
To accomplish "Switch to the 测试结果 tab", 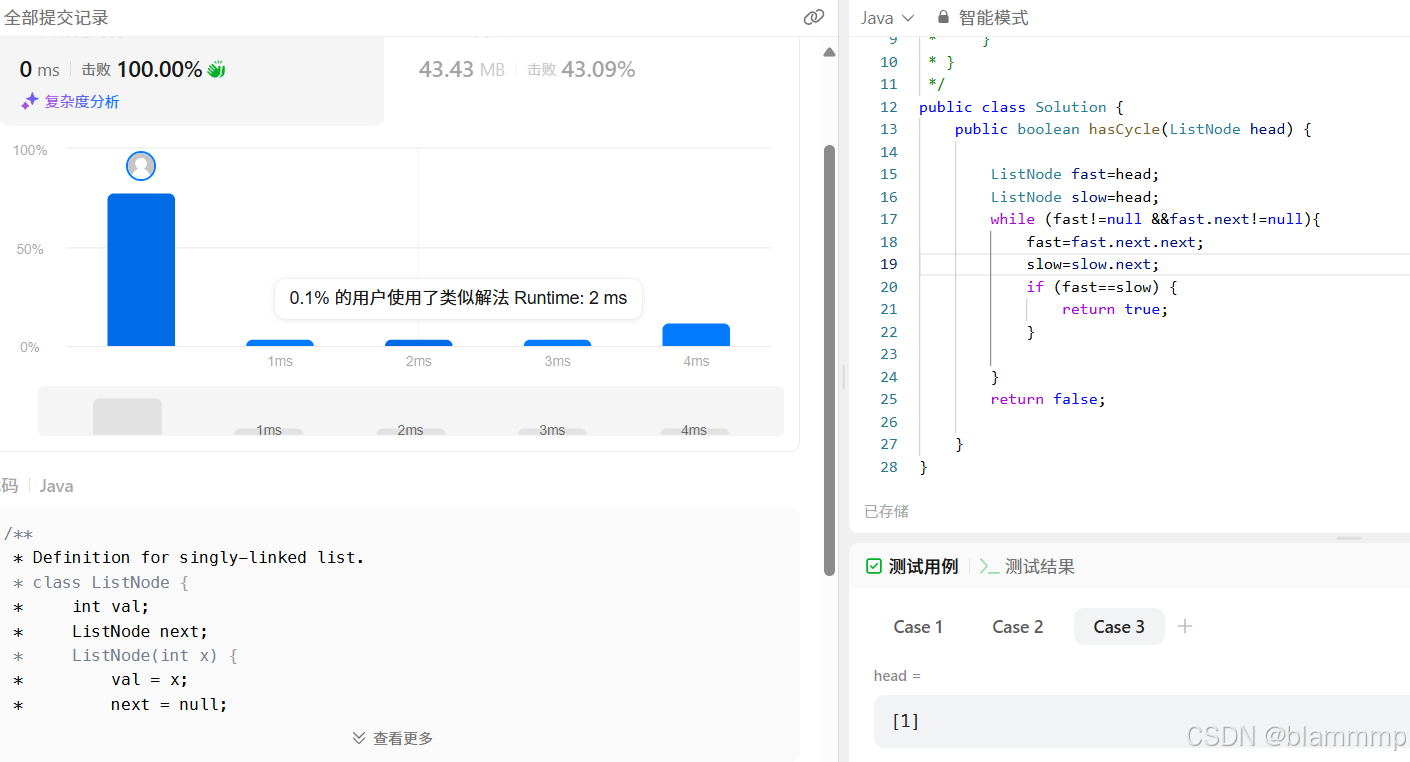I will tap(1040, 565).
